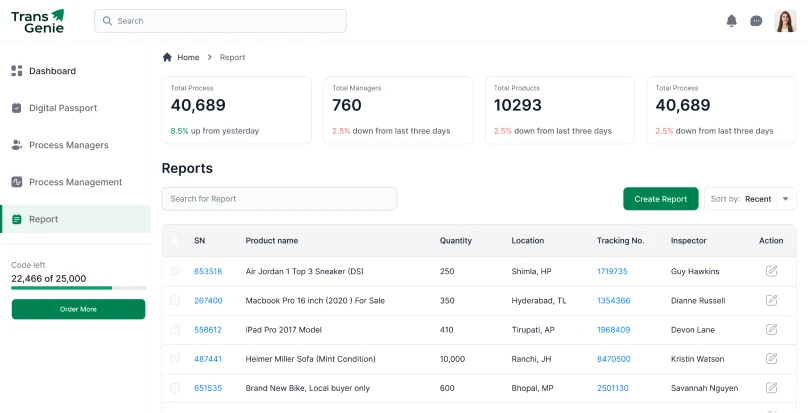Image resolution: width=808 pixels, height=413 pixels.
Task: Click quantity value 10,000
Action: coord(452,359)
